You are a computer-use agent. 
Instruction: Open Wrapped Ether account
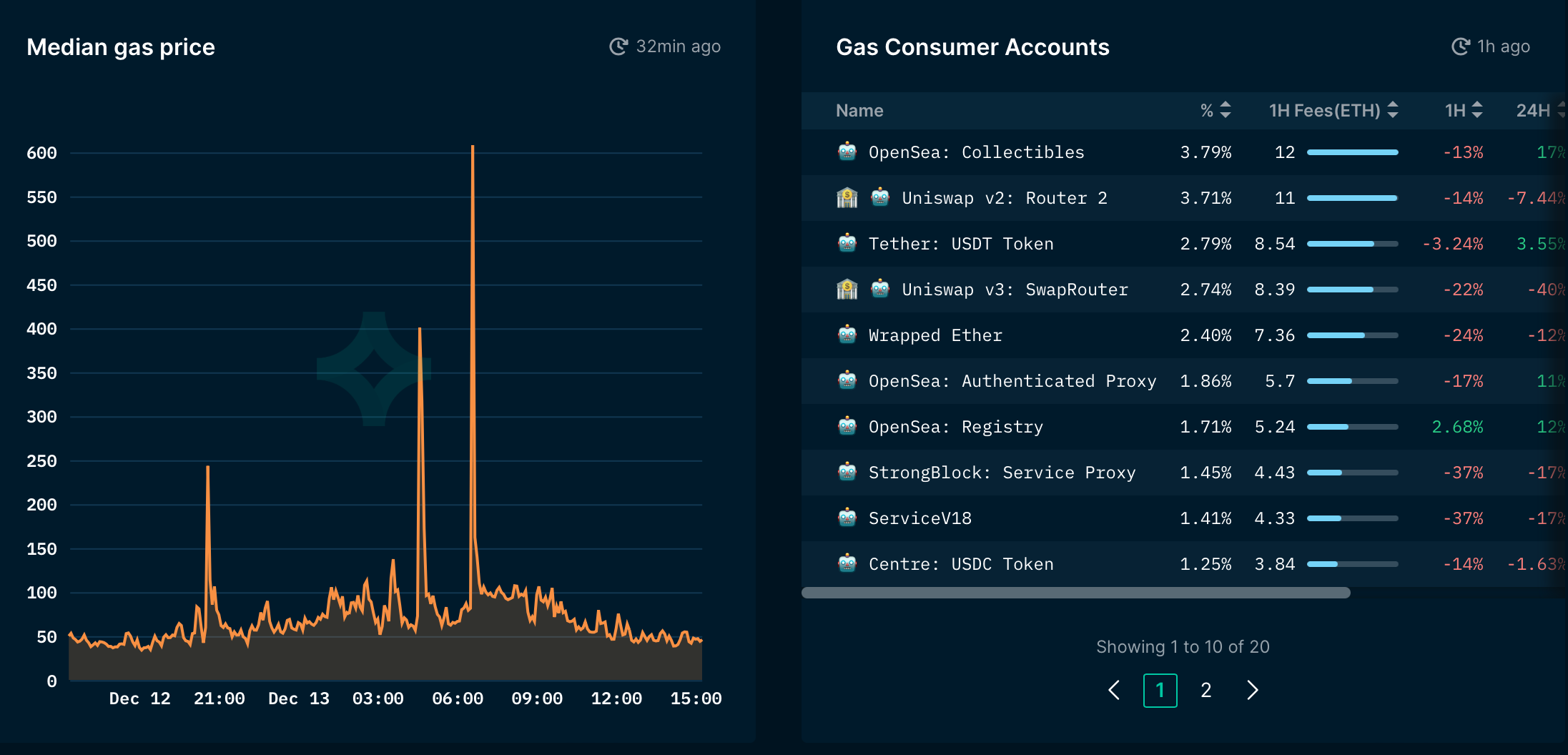(935, 335)
